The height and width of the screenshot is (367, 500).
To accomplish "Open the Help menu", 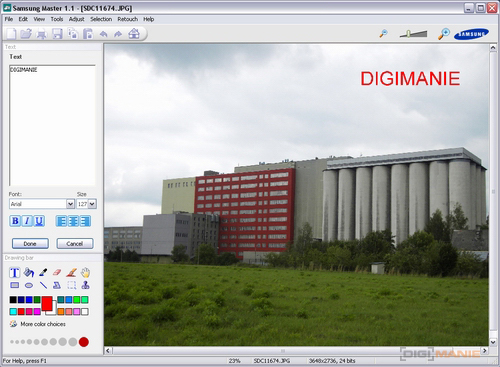I will pos(149,19).
